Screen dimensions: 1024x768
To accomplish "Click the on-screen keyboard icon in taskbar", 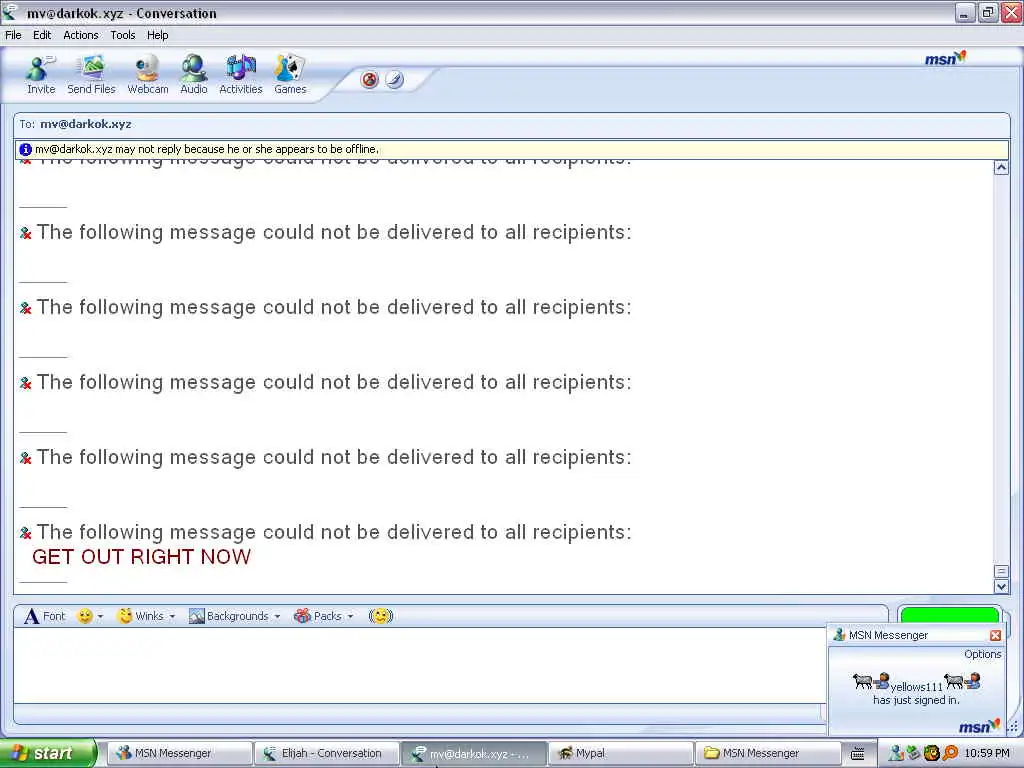I will 858,754.
